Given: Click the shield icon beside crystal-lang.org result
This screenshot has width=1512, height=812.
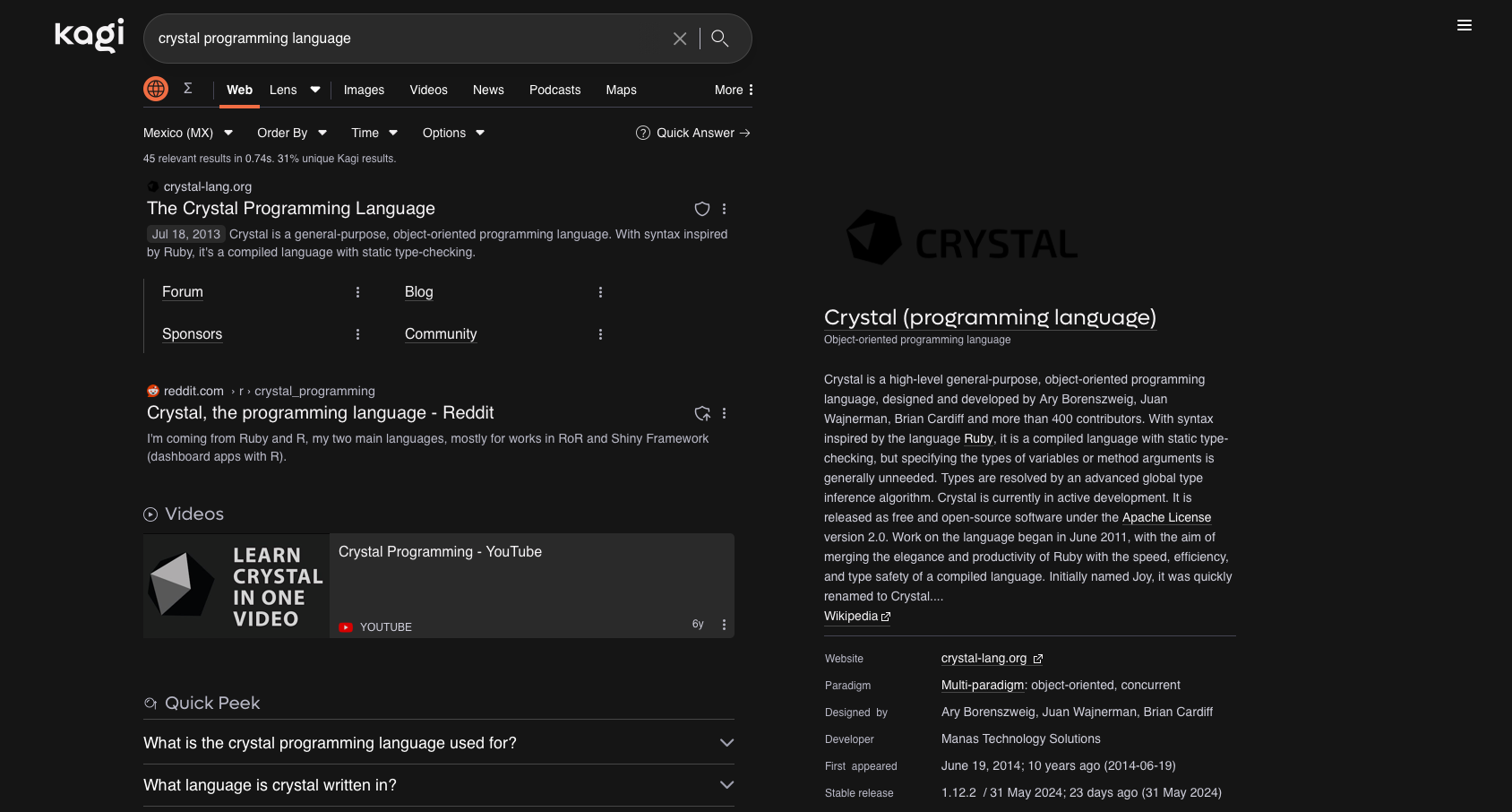Looking at the screenshot, I should pyautogui.click(x=702, y=209).
